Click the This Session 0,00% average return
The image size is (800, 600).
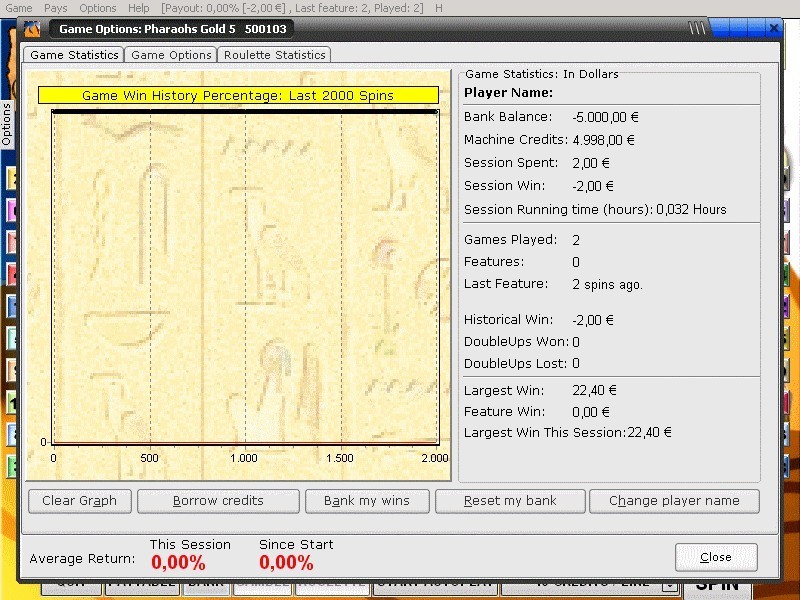click(x=178, y=563)
